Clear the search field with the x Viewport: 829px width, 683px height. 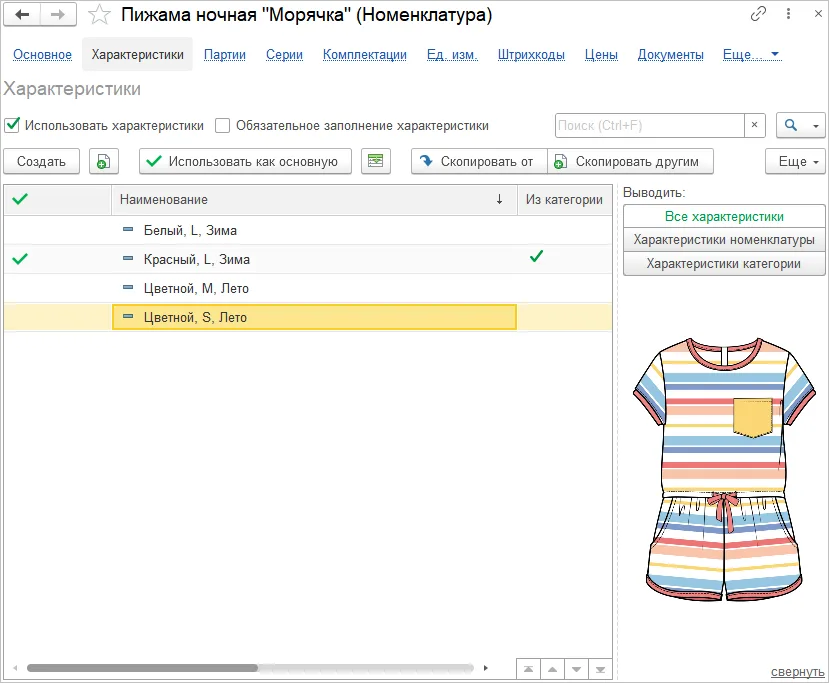(x=754, y=125)
